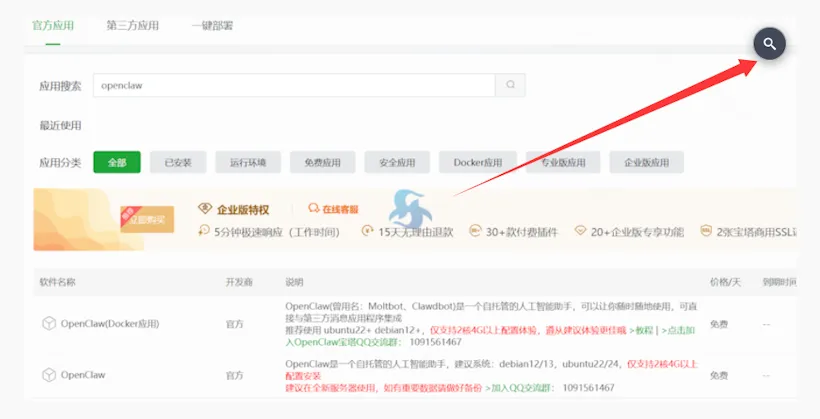Click the OpenClaw name in the second row

(83, 375)
